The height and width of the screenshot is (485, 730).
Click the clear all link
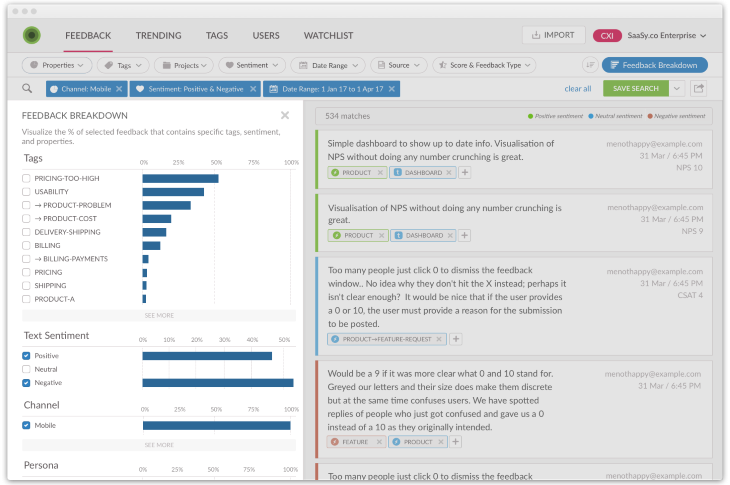(x=577, y=89)
